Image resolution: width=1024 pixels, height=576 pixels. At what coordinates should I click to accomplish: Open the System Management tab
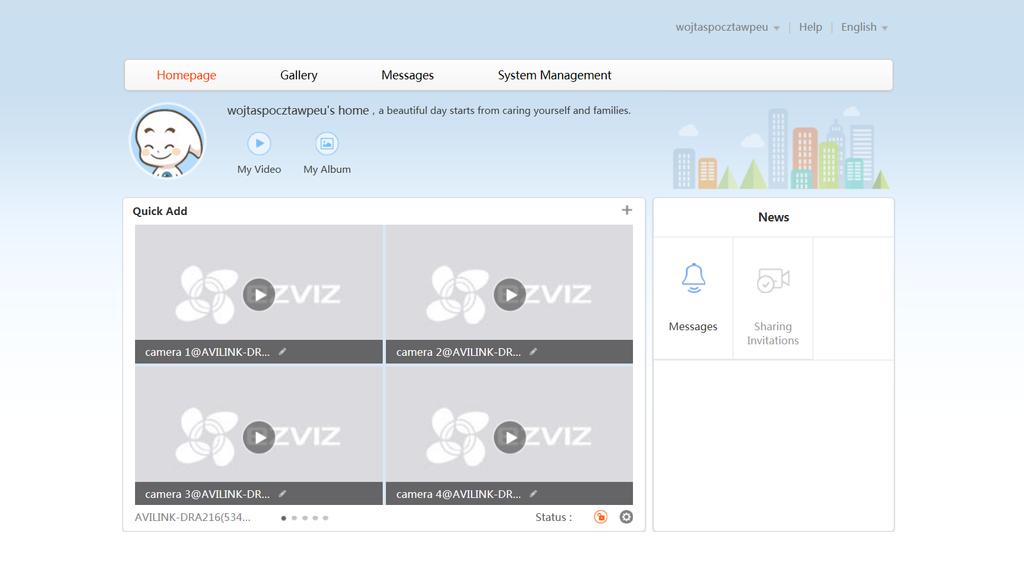(554, 75)
